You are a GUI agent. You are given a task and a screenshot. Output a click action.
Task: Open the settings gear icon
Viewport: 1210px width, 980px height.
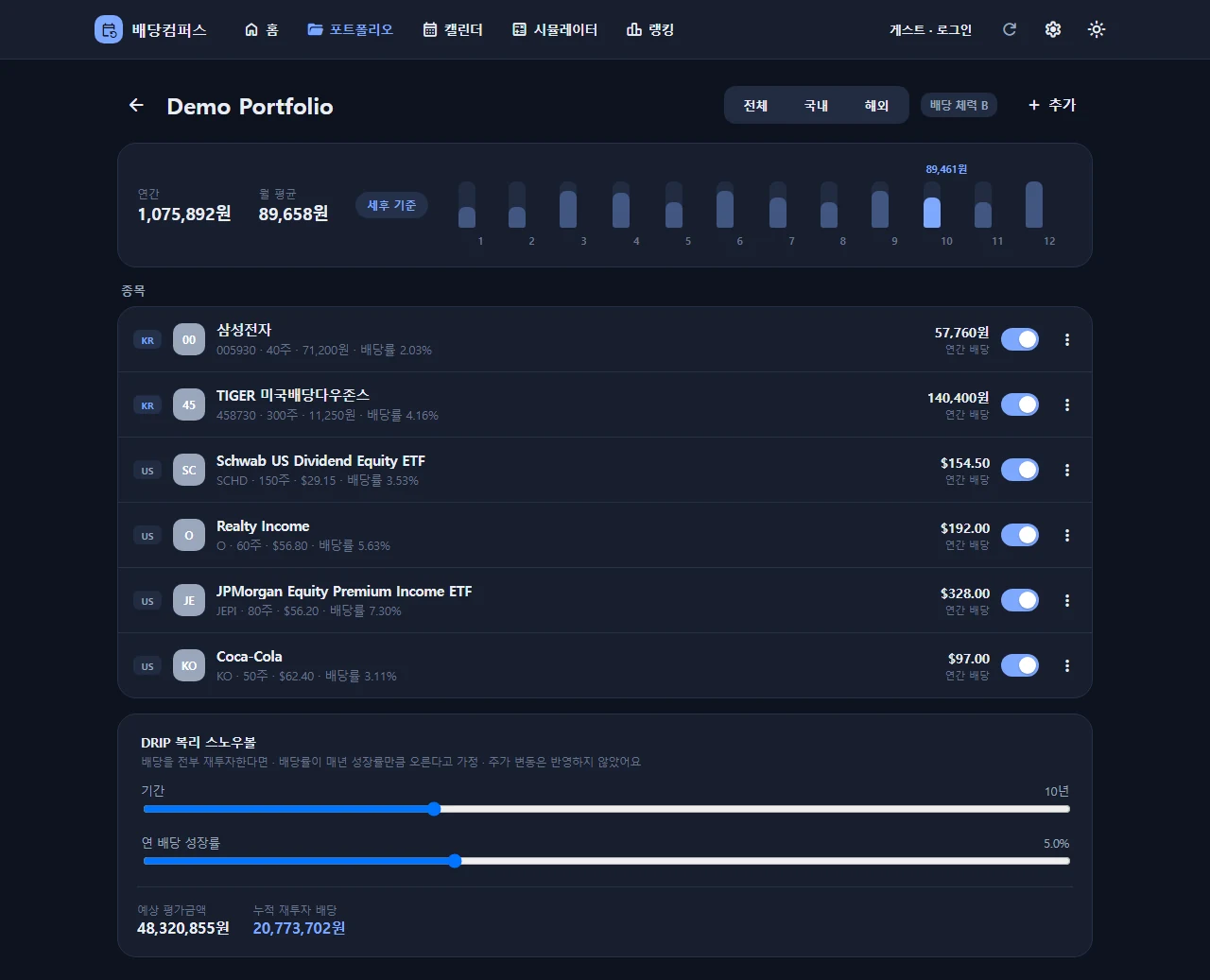click(x=1053, y=29)
